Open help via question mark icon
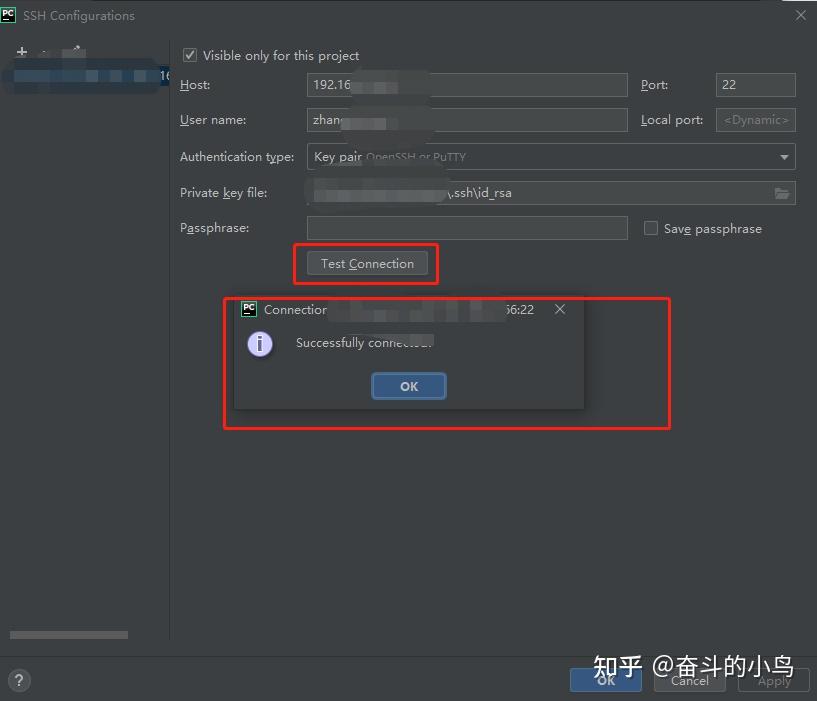817x701 pixels. pos(18,680)
